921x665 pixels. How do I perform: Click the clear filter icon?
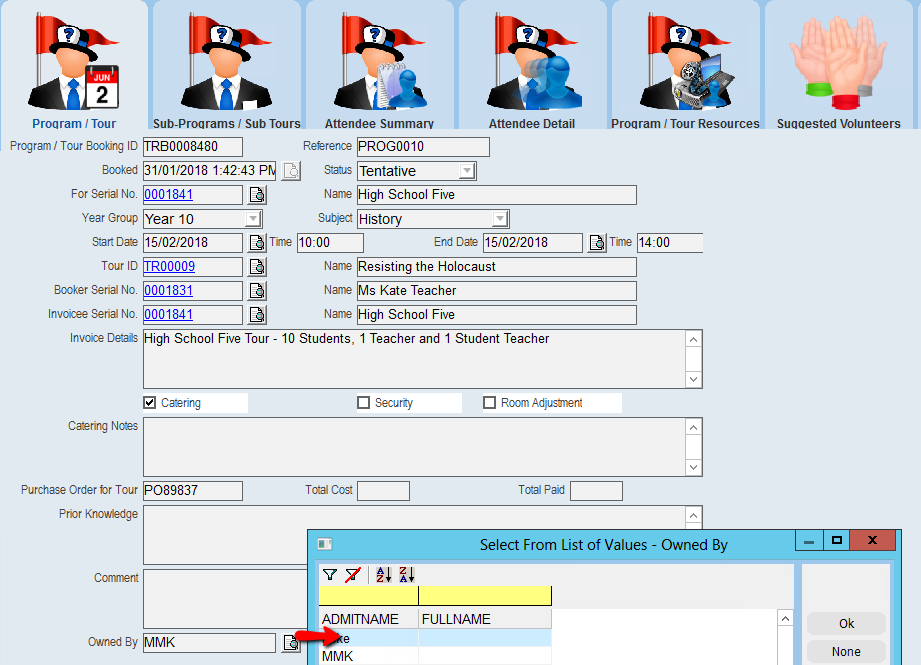pyautogui.click(x=352, y=575)
